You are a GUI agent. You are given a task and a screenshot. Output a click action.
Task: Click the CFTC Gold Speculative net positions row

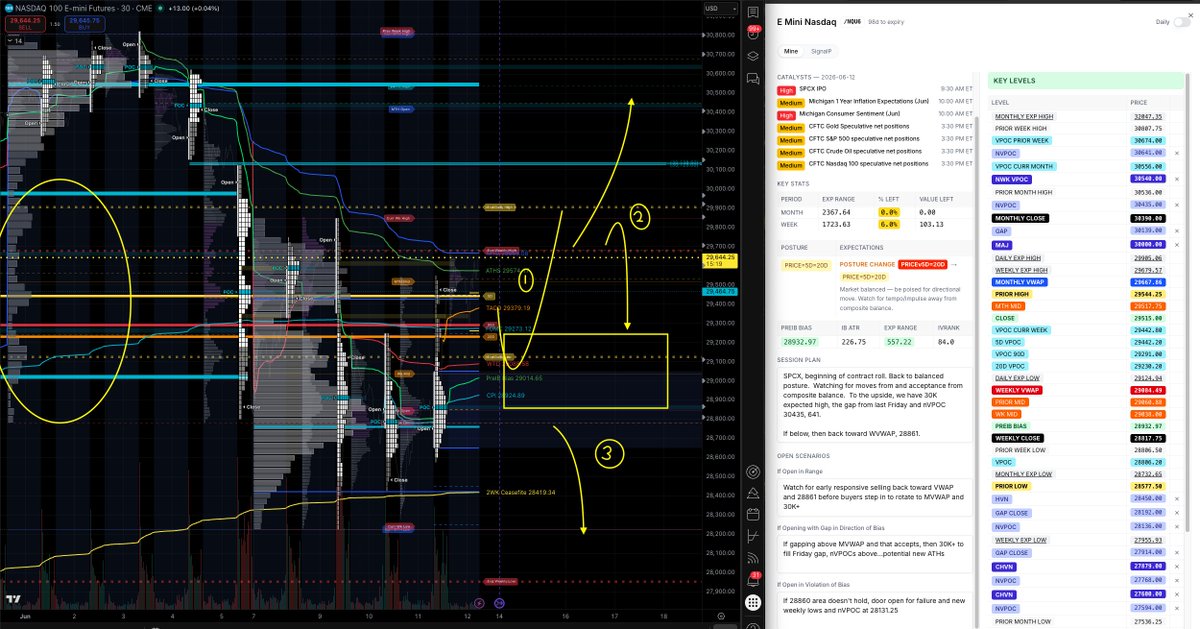tap(875, 127)
